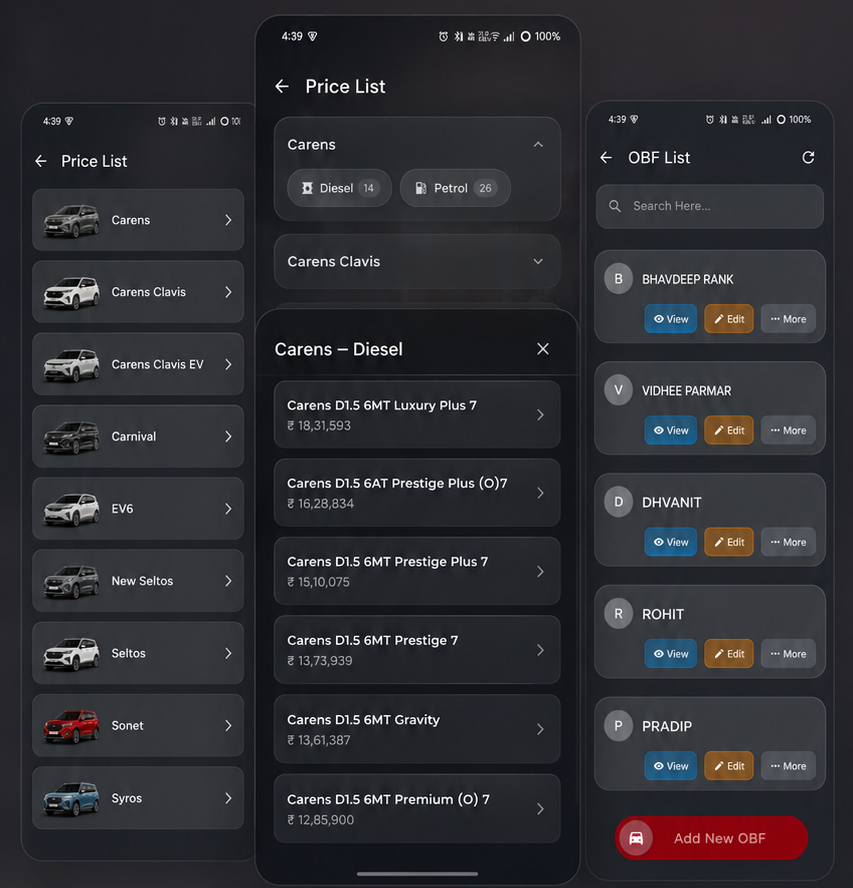Edit PRADIP's OBF
This screenshot has width=853, height=888.
tap(729, 766)
